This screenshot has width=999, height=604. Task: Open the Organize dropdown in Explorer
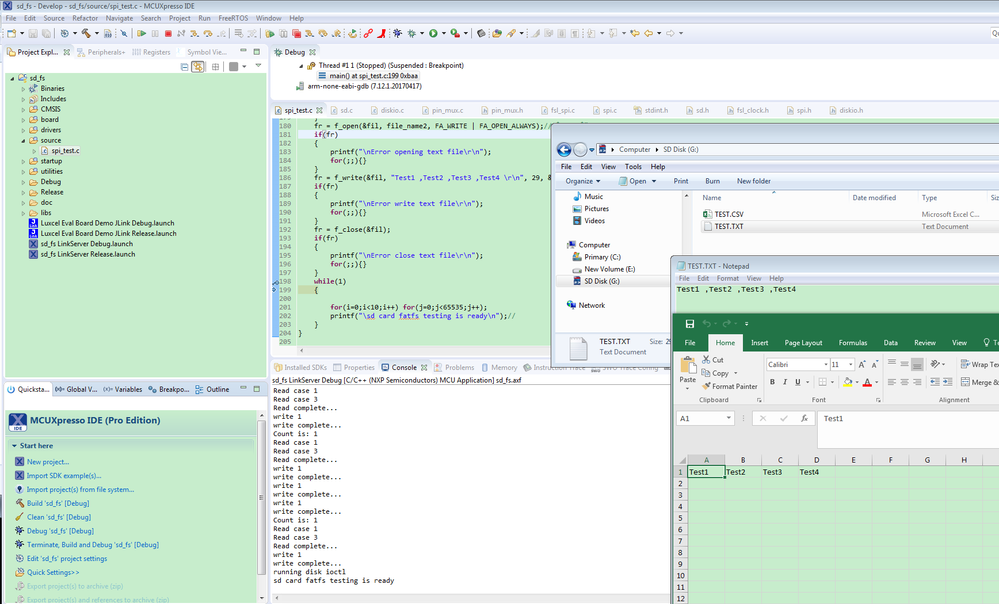583,181
